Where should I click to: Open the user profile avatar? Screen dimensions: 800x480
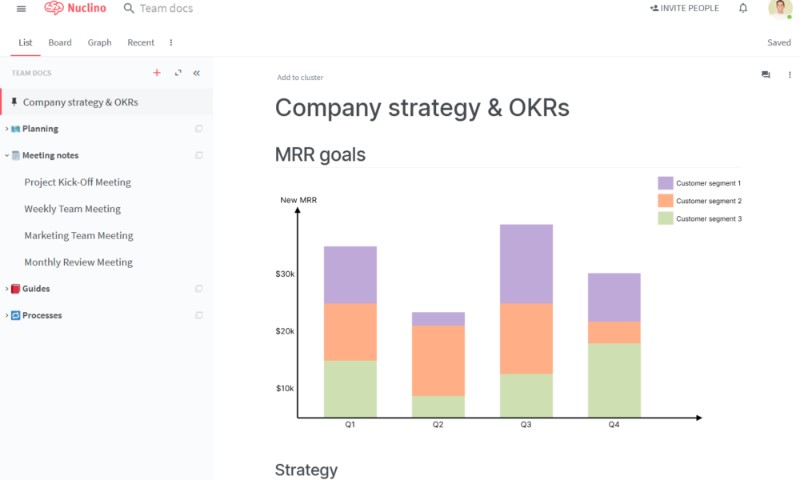779,9
